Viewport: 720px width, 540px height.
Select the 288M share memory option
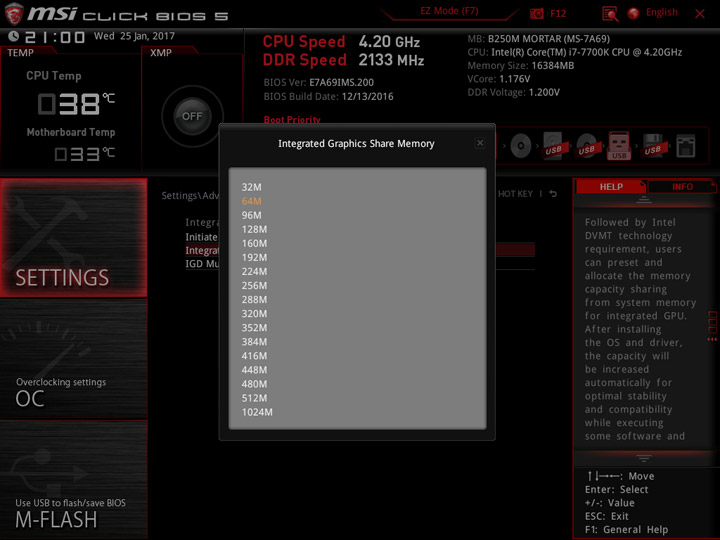point(254,300)
